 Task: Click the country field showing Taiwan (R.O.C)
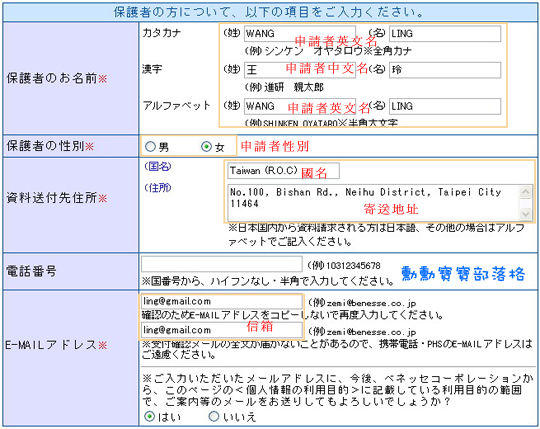tap(283, 171)
